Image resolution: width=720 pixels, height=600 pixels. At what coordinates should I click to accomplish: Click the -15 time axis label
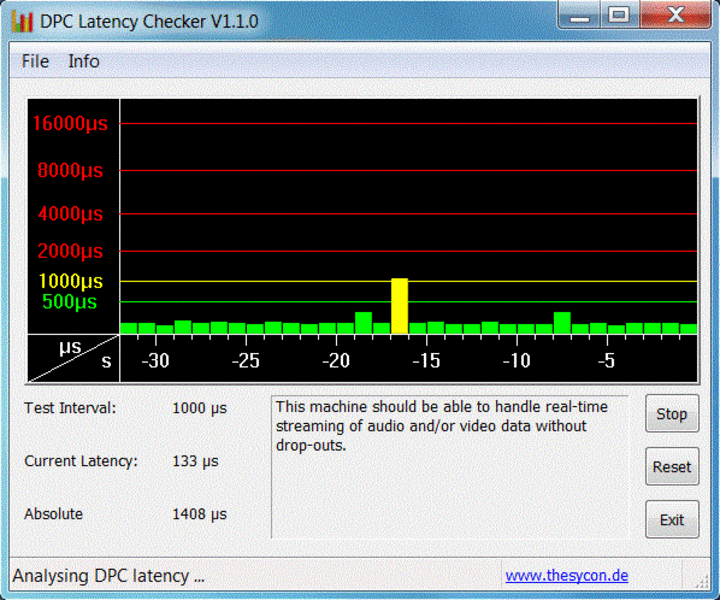(x=426, y=361)
